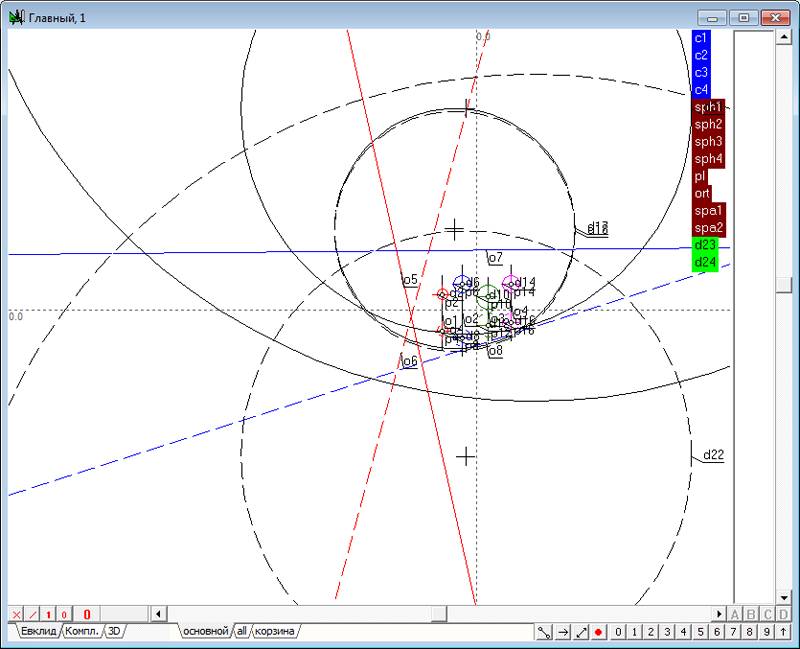Select the spa1 object label

[x=709, y=211]
